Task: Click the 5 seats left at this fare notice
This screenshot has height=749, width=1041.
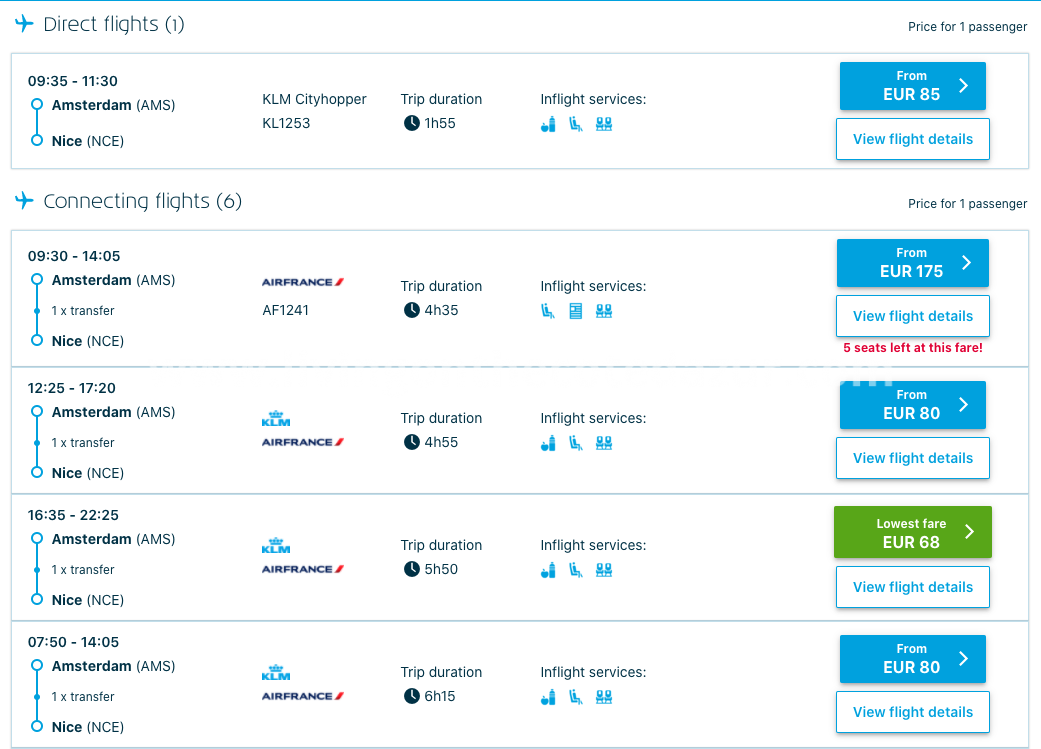Action: tap(912, 348)
